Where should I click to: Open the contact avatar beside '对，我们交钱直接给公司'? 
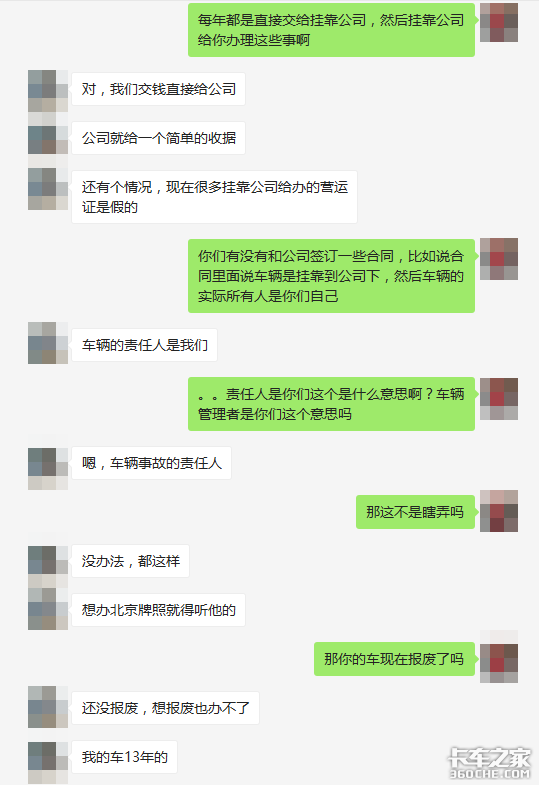[48, 91]
